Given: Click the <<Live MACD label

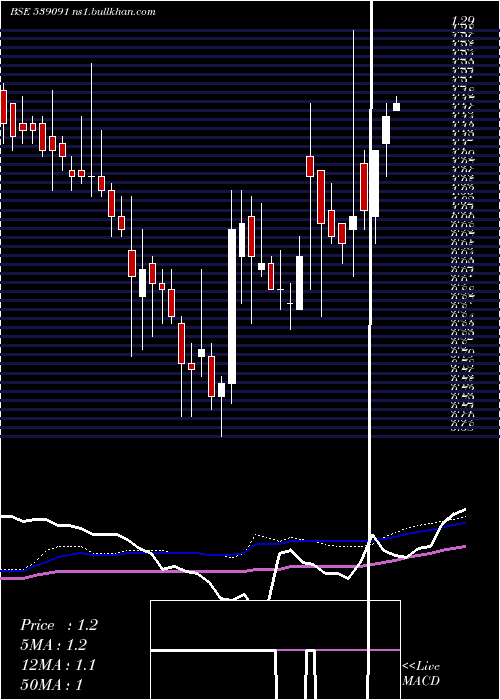Looking at the screenshot, I should tap(421, 674).
